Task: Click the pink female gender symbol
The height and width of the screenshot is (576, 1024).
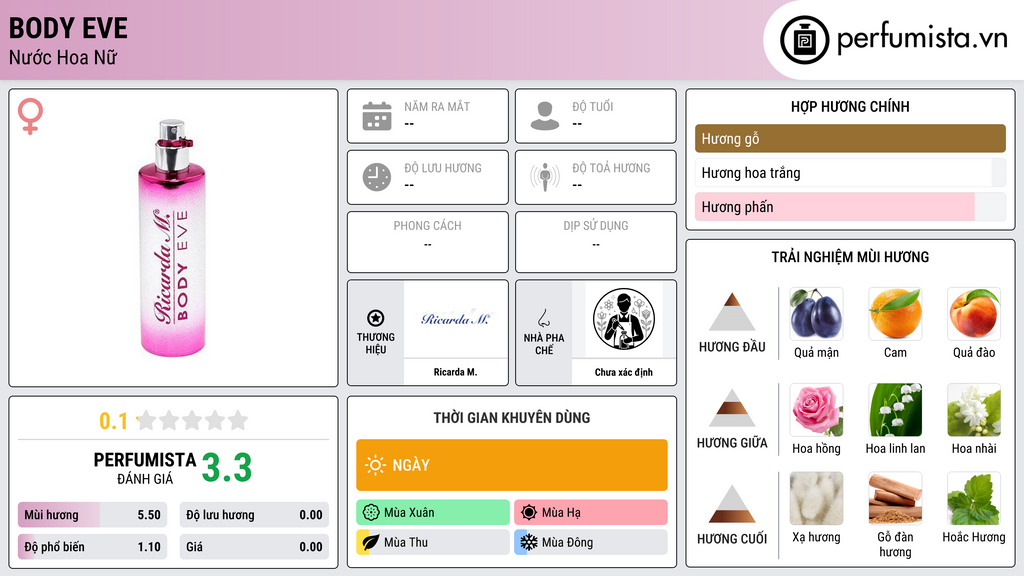Action: pos(30,116)
